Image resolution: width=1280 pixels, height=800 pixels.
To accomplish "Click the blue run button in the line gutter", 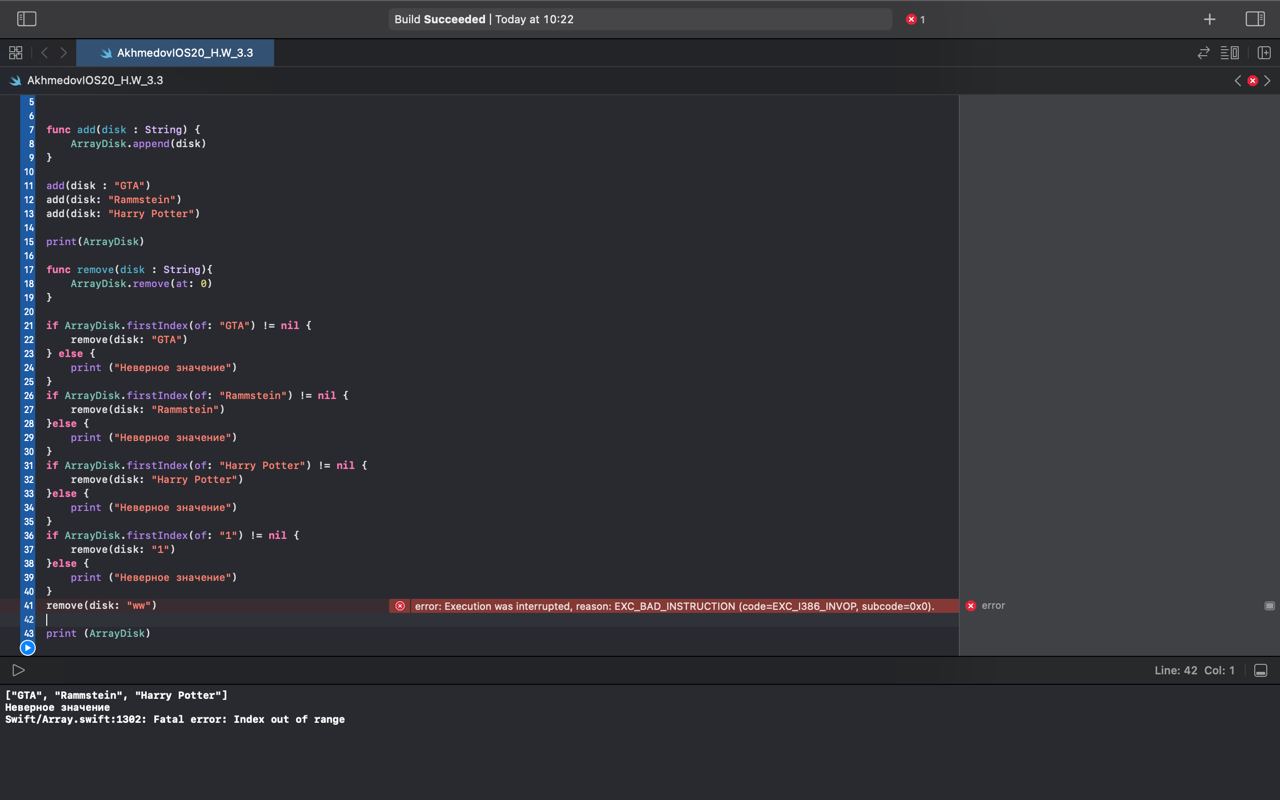I will click(28, 647).
